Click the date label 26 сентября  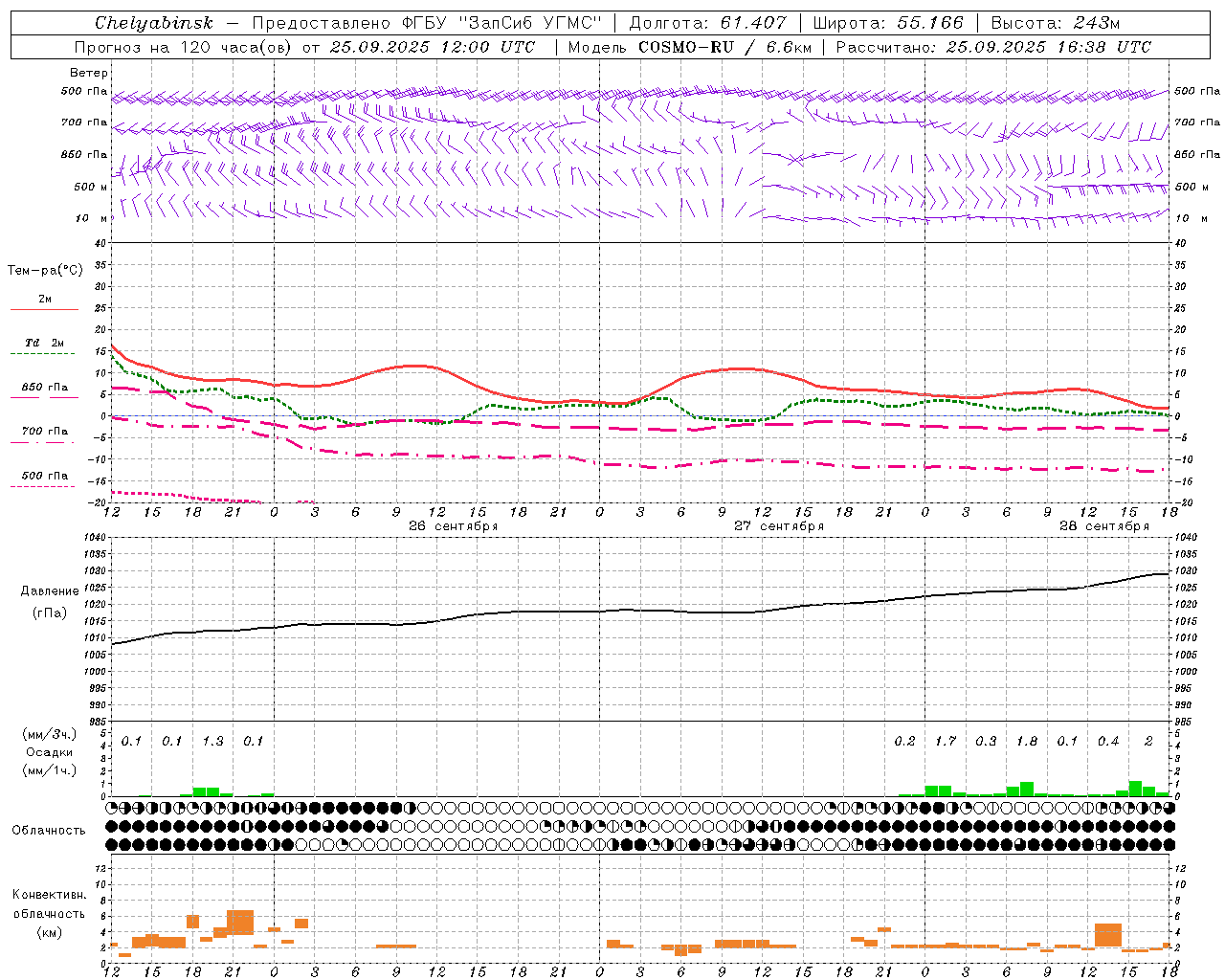point(453,526)
